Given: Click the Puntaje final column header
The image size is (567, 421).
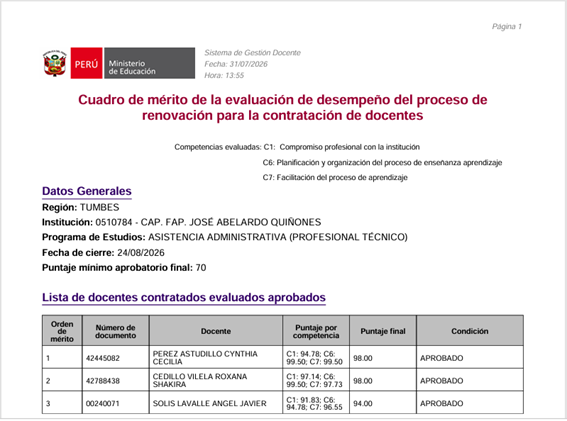Looking at the screenshot, I should 383,331.
